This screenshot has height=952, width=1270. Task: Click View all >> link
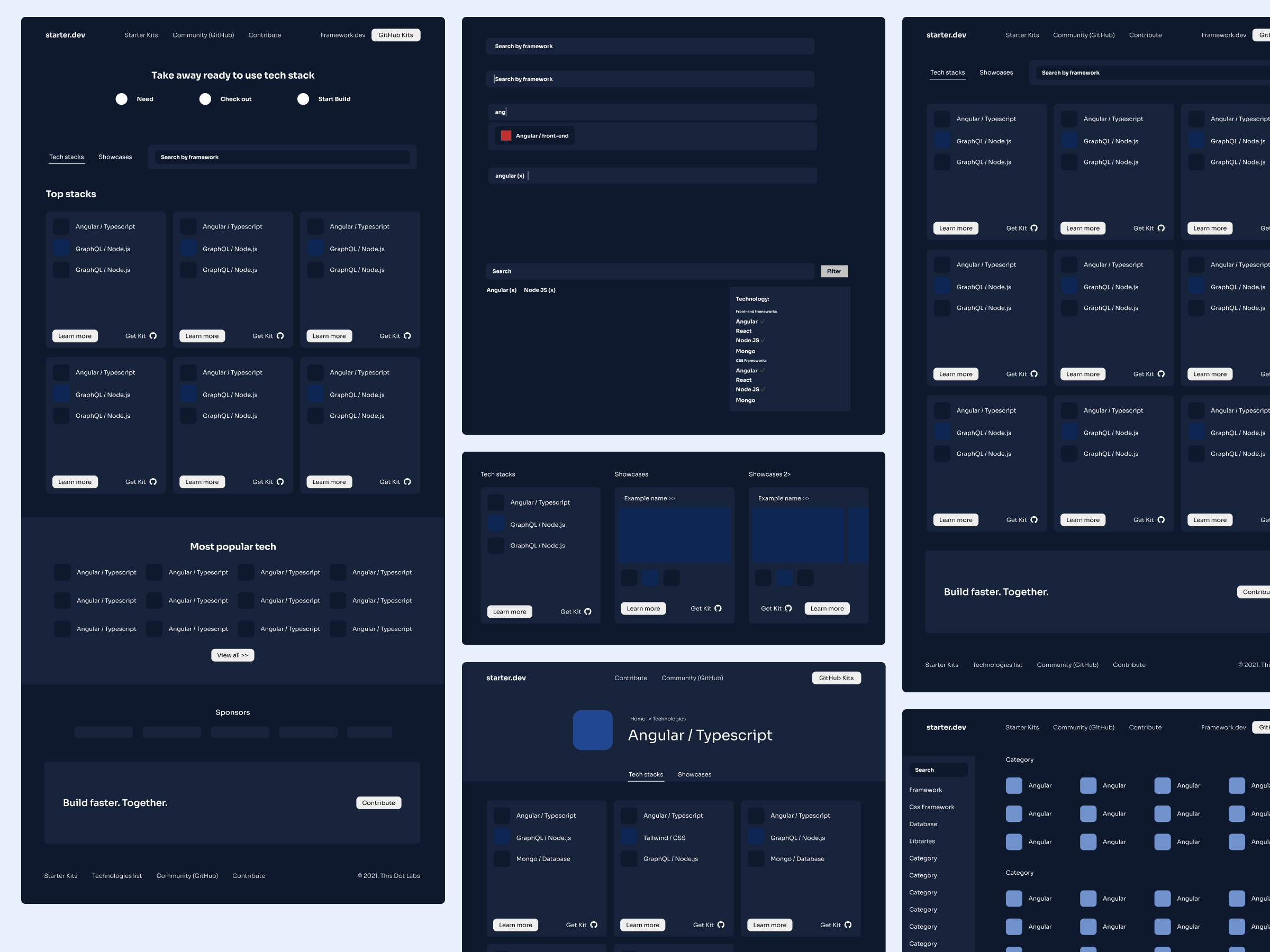point(232,654)
